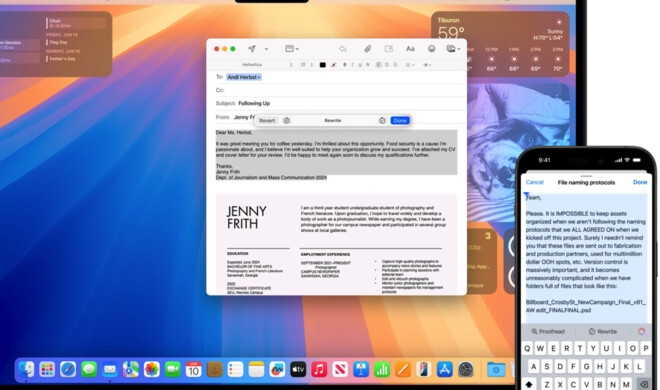Open Safari from the Dock

[x=68, y=369]
